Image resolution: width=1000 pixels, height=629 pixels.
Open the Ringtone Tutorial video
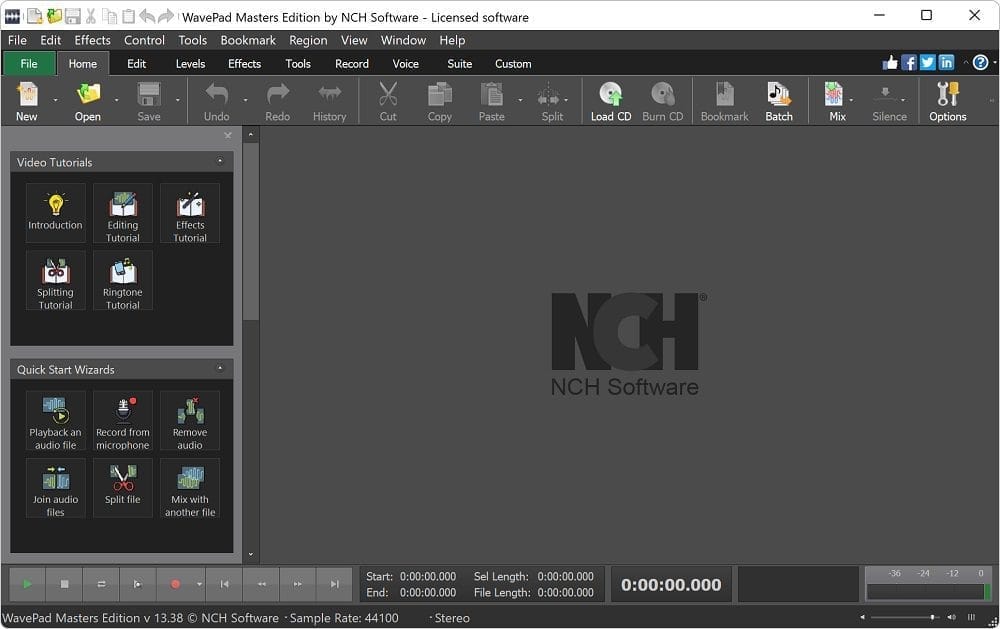122,280
